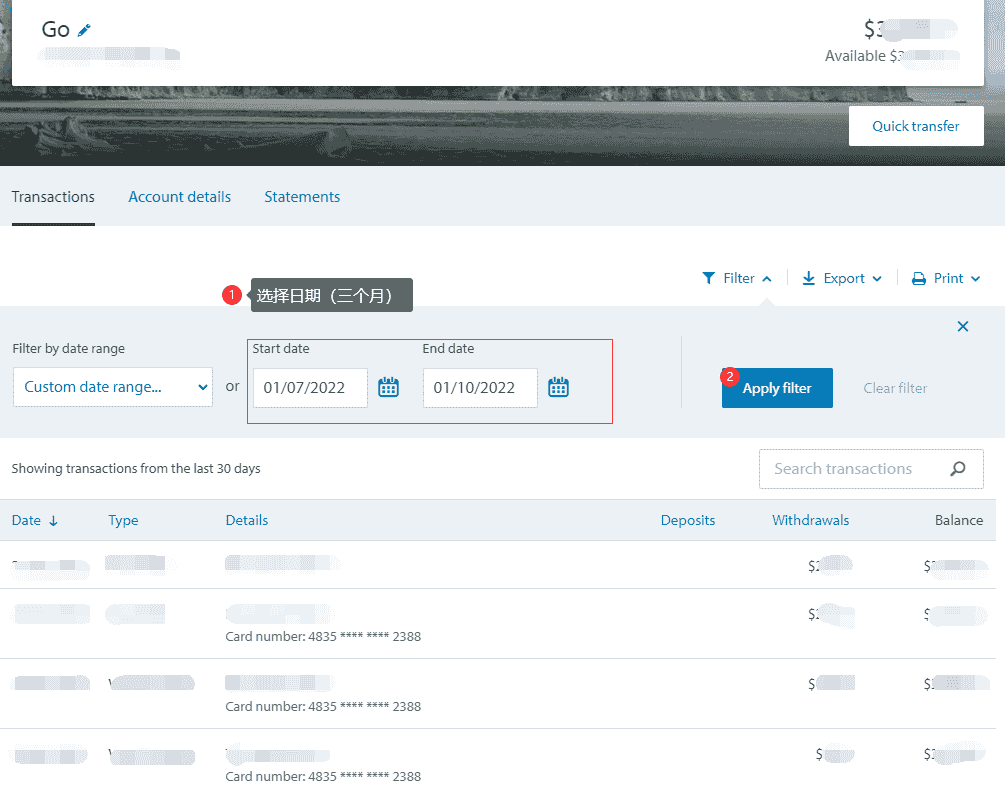Open the End date calendar picker icon
Viewport: 1005px width, 787px height.
[x=559, y=387]
